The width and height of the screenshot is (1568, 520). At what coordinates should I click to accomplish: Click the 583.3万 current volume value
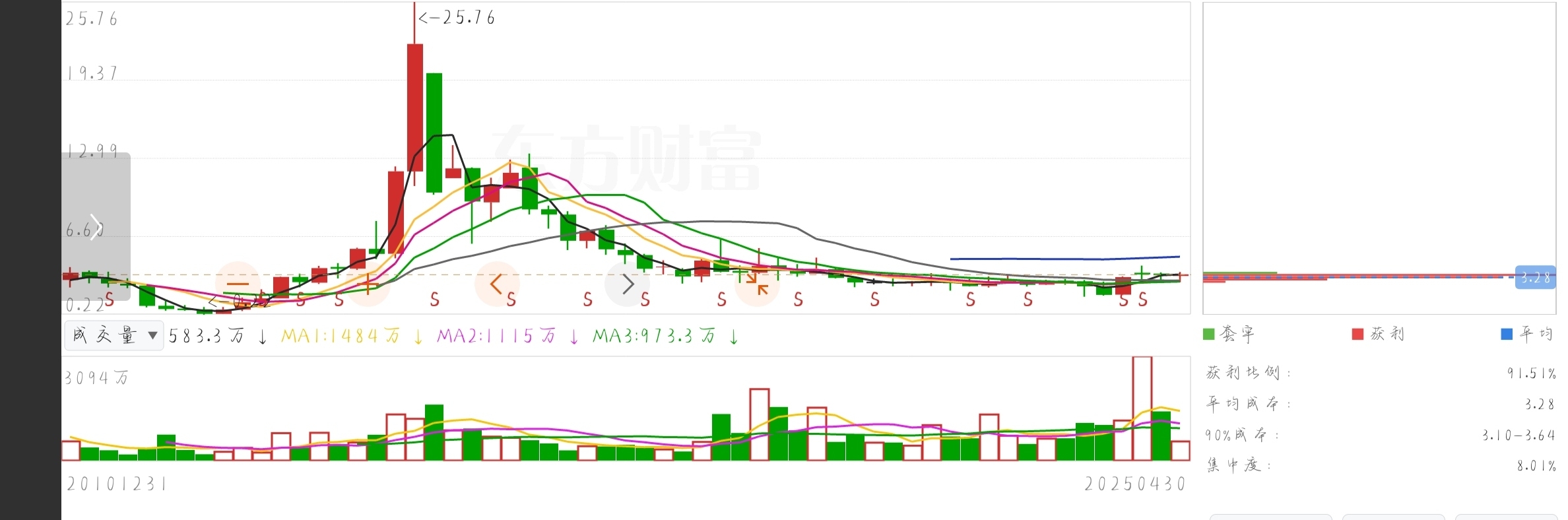pos(207,336)
